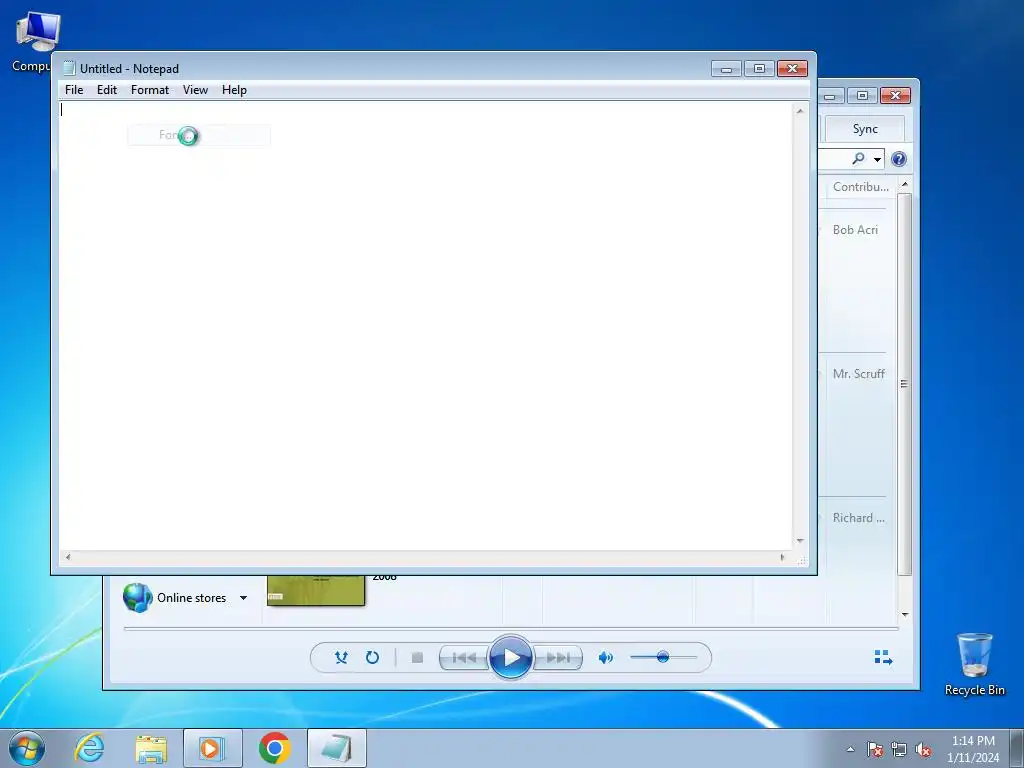Click Notepad's vertical scroll up arrow
This screenshot has width=1024, height=768.
click(x=799, y=111)
